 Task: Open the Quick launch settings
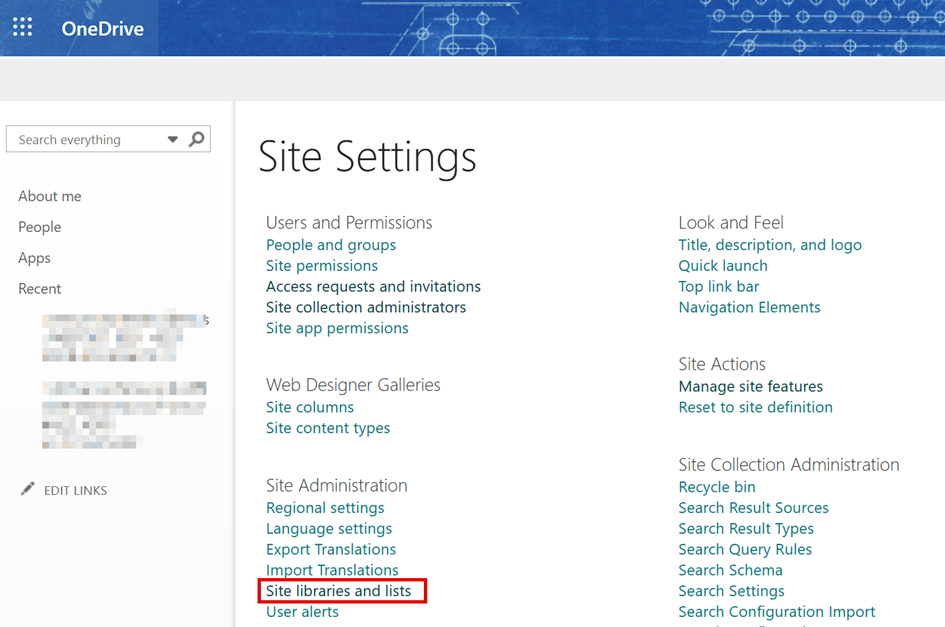tap(723, 265)
